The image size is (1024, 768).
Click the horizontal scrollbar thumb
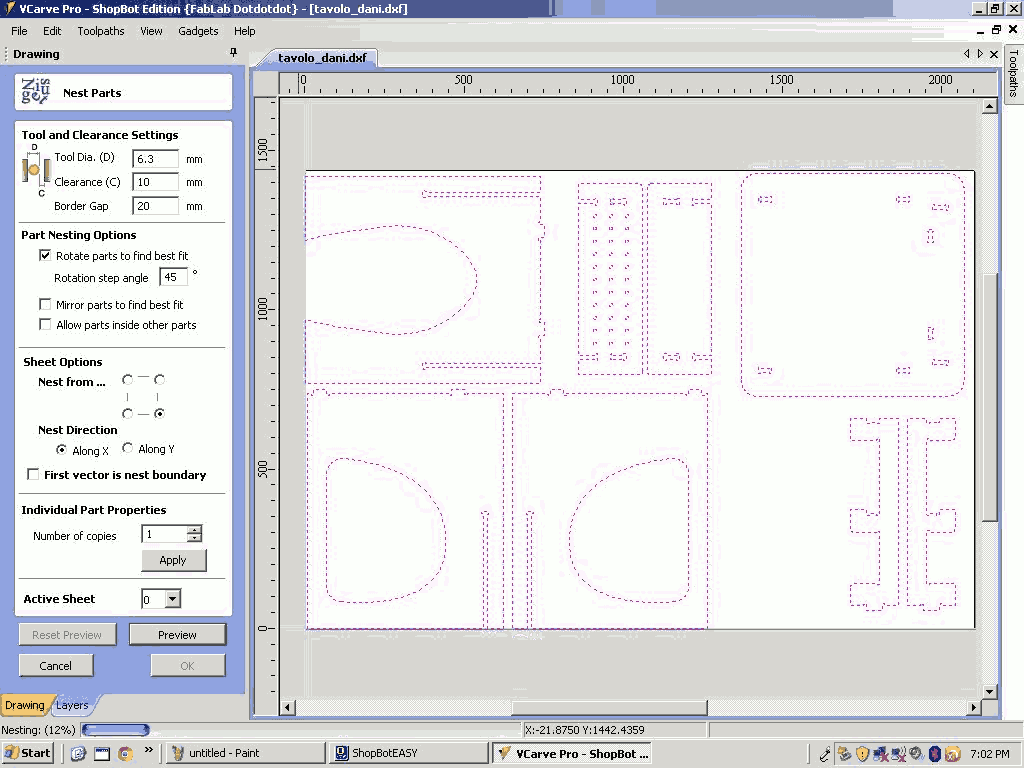609,707
